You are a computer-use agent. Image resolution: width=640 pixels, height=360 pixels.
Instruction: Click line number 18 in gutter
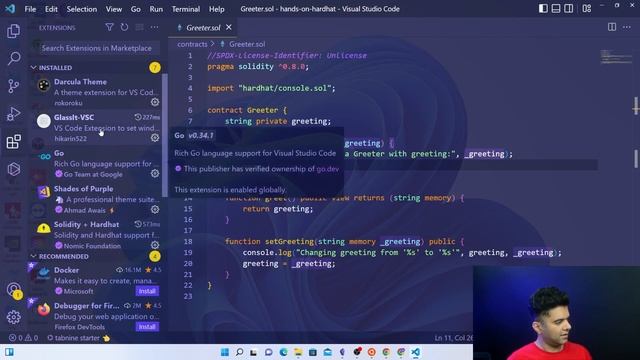coord(188,241)
